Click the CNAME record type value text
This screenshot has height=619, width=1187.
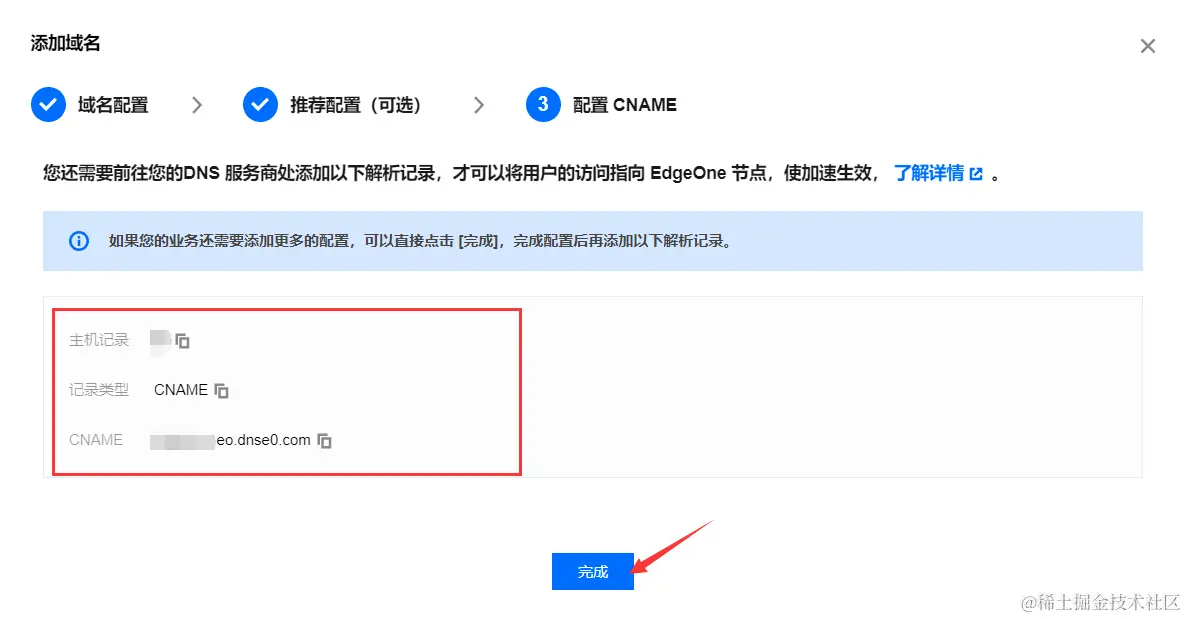[x=181, y=390]
